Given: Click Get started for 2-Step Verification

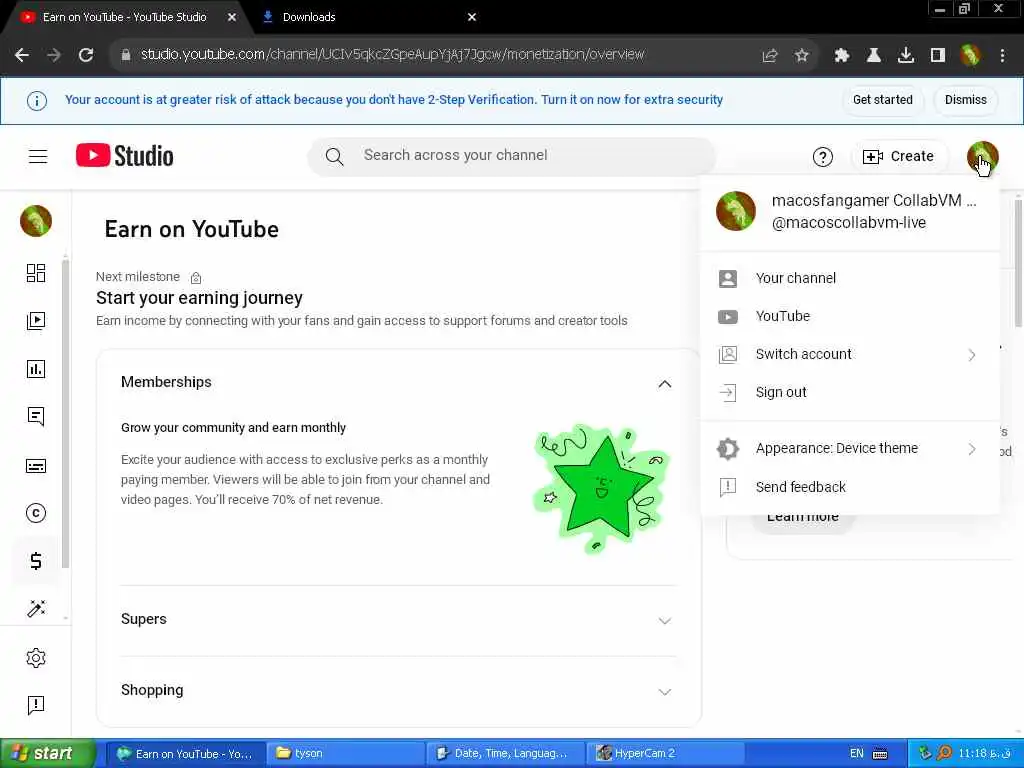Looking at the screenshot, I should pyautogui.click(x=882, y=100).
